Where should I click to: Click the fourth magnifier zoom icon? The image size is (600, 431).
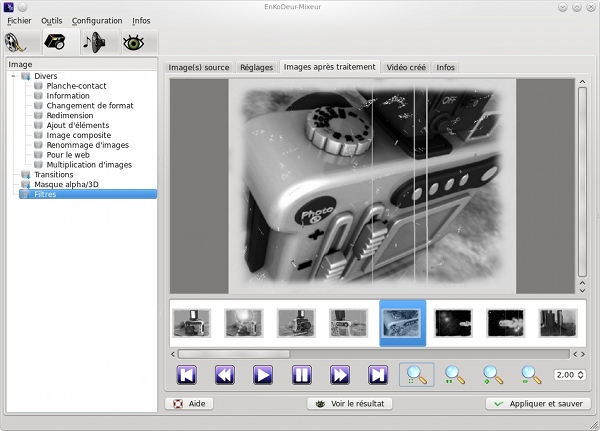pos(531,375)
